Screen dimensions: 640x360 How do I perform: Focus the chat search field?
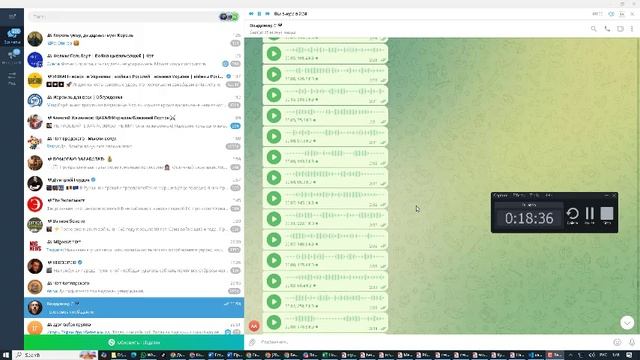122,17
